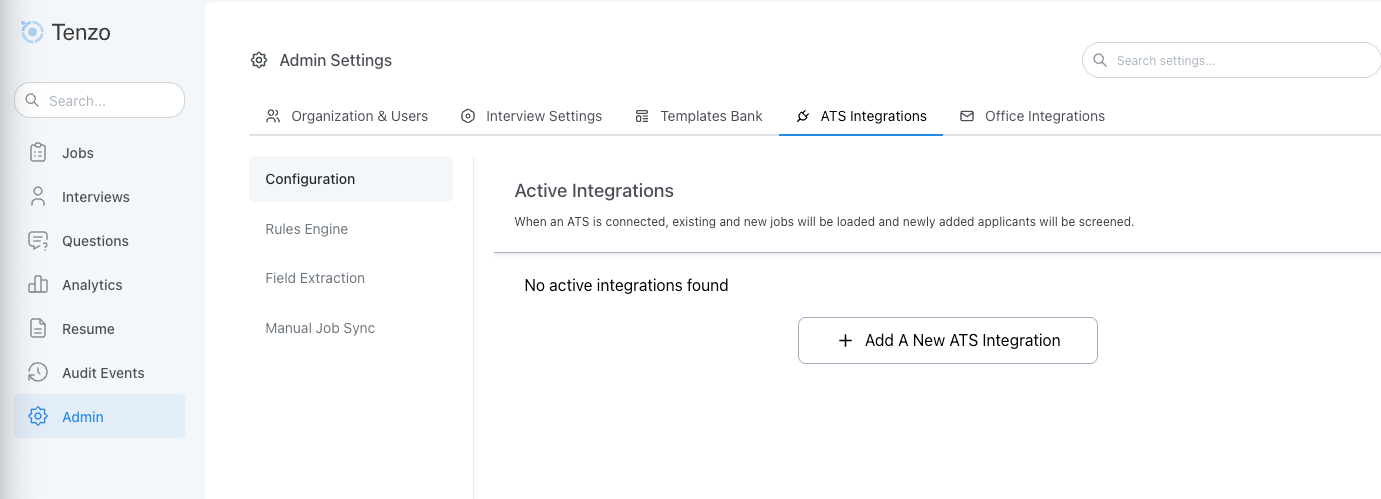This screenshot has width=1381, height=499.
Task: Switch to Interview Settings tab
Action: pos(531,116)
